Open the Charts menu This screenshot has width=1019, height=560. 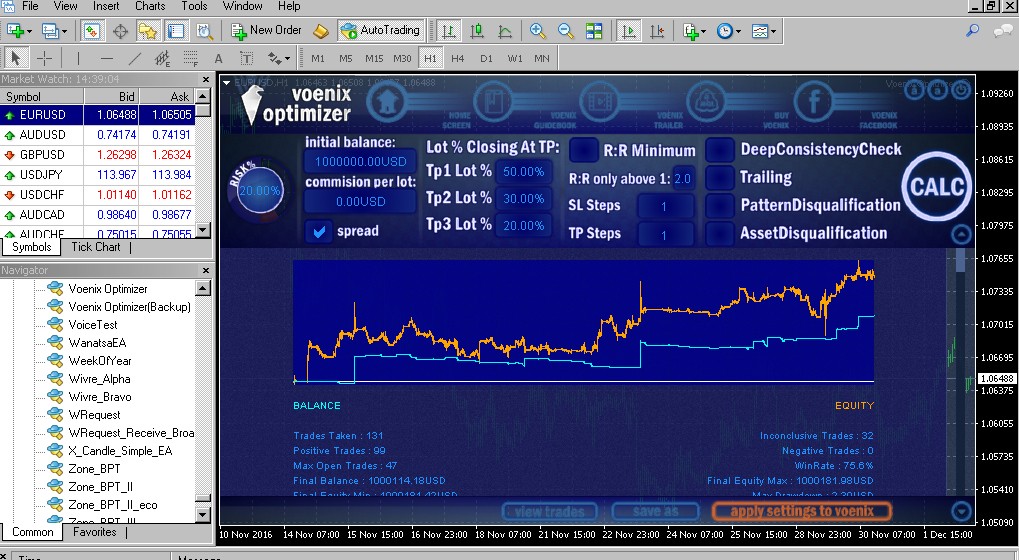pos(150,6)
